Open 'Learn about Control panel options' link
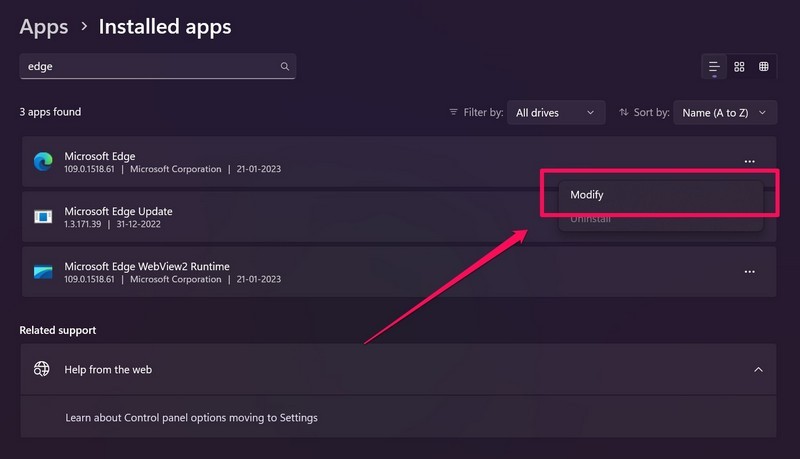Image resolution: width=800 pixels, height=459 pixels. click(x=191, y=417)
